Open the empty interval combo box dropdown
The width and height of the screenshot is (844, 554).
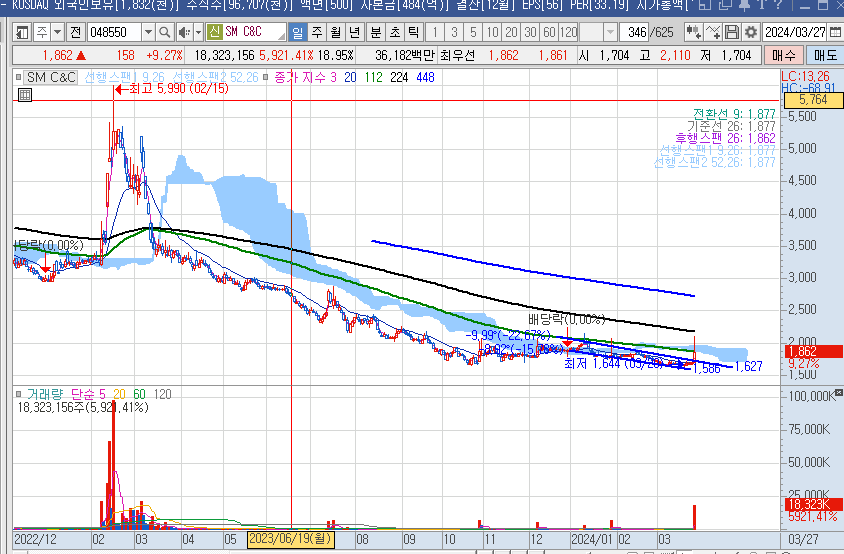(610, 32)
